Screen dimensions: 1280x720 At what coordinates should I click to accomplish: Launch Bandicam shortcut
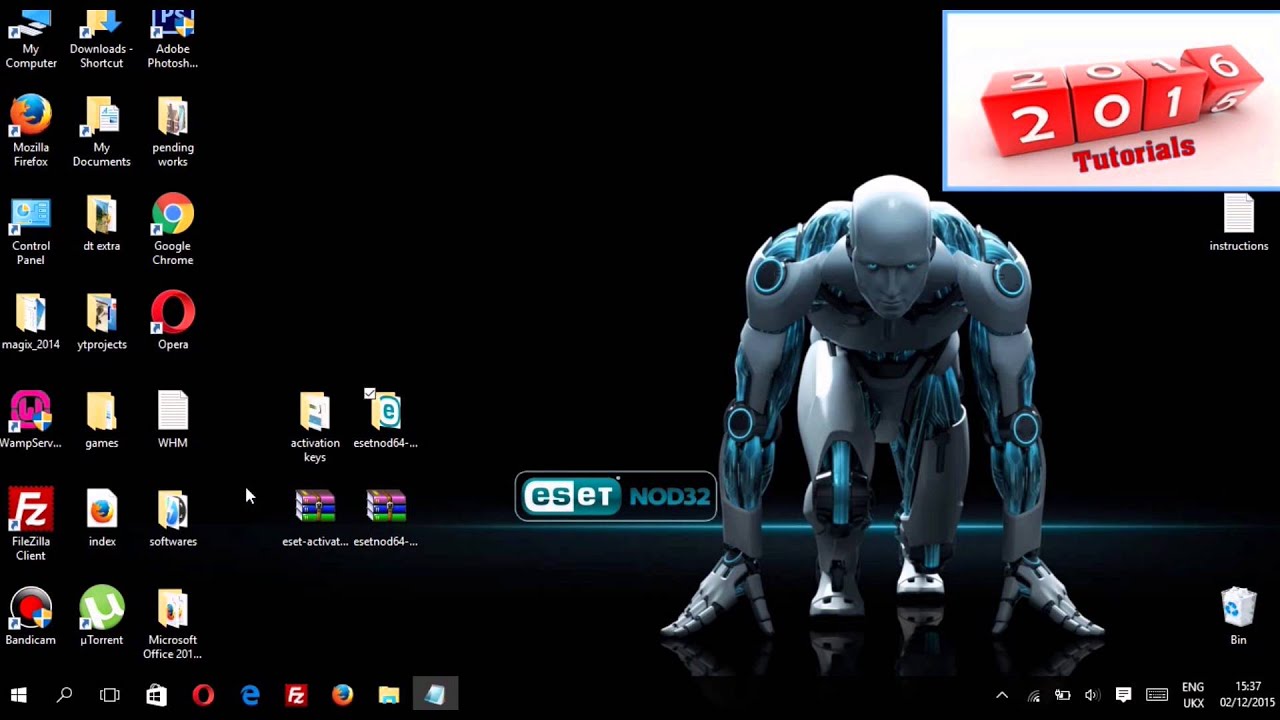[x=31, y=617]
